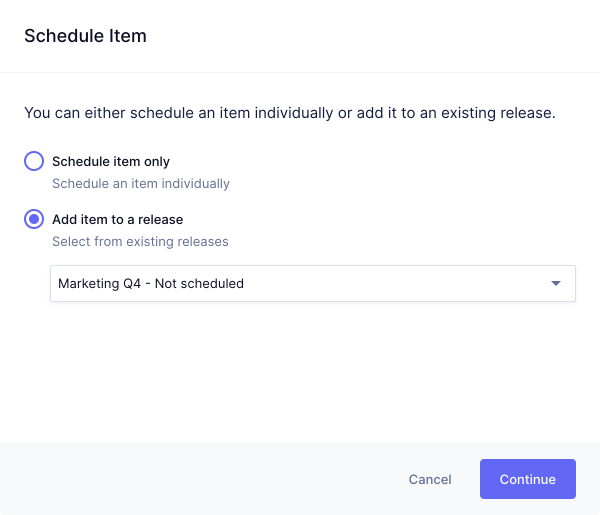The image size is (600, 515).
Task: Click the blank dialog area below the dropdown
Action: click(x=300, y=370)
